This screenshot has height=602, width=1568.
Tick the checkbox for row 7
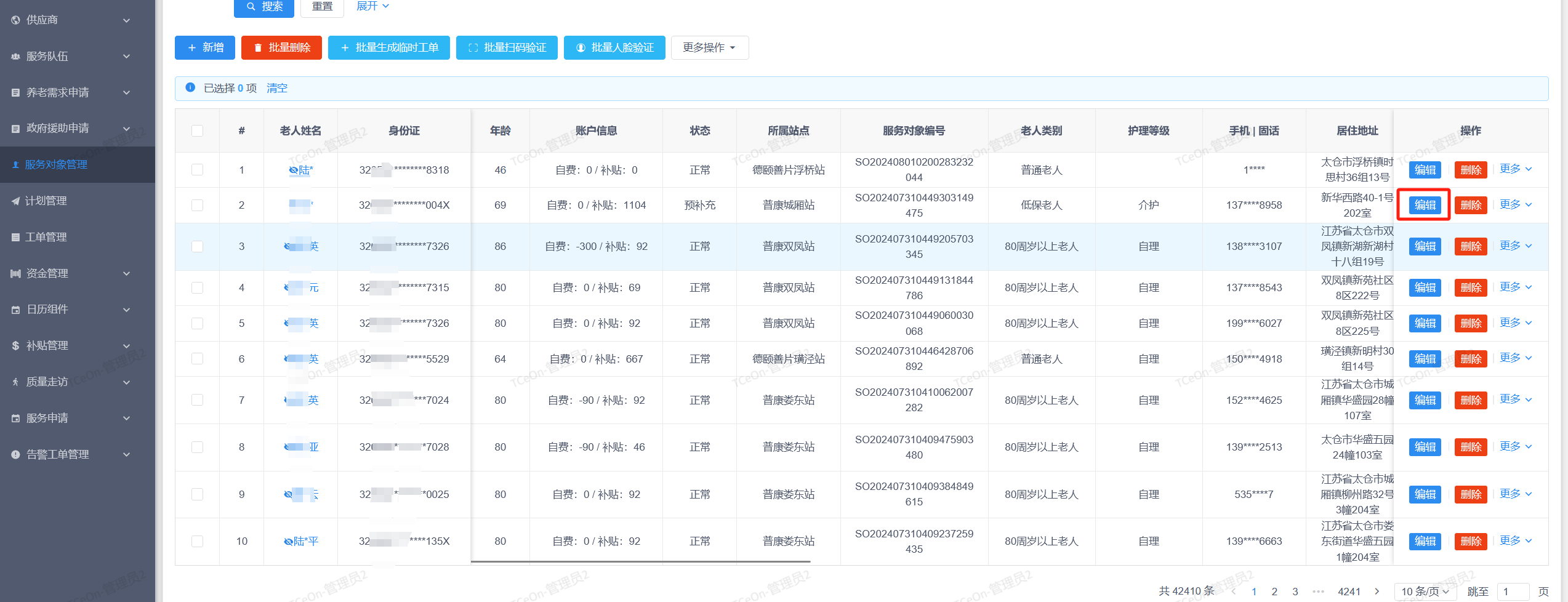tap(197, 400)
